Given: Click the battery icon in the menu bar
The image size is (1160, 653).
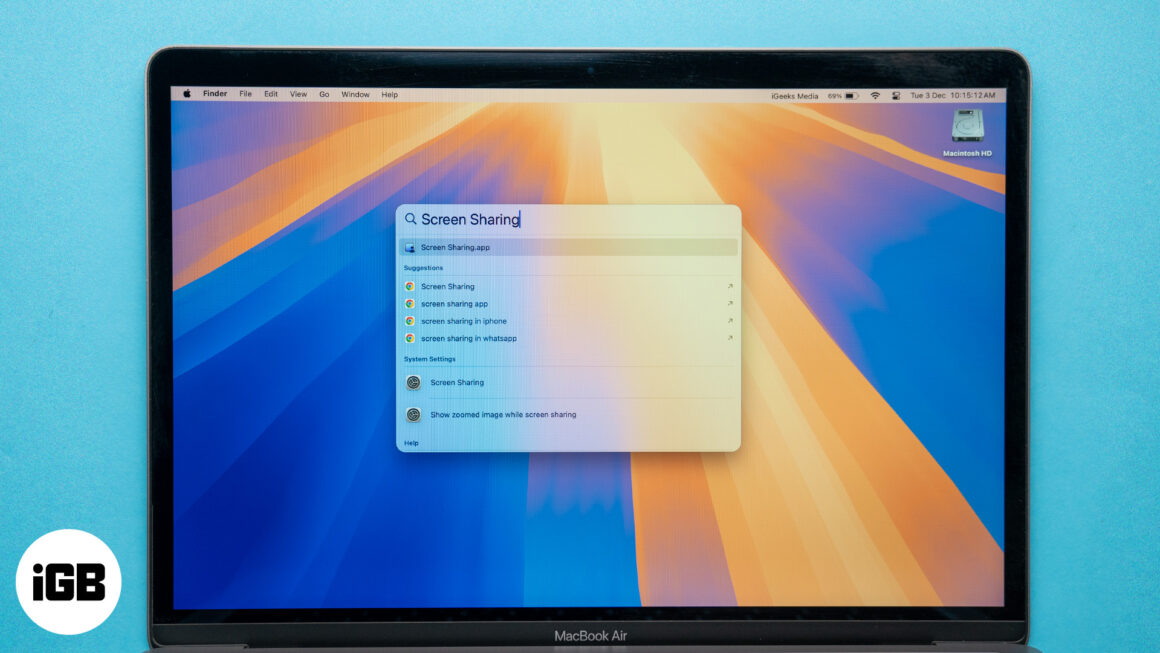Looking at the screenshot, I should 852,94.
